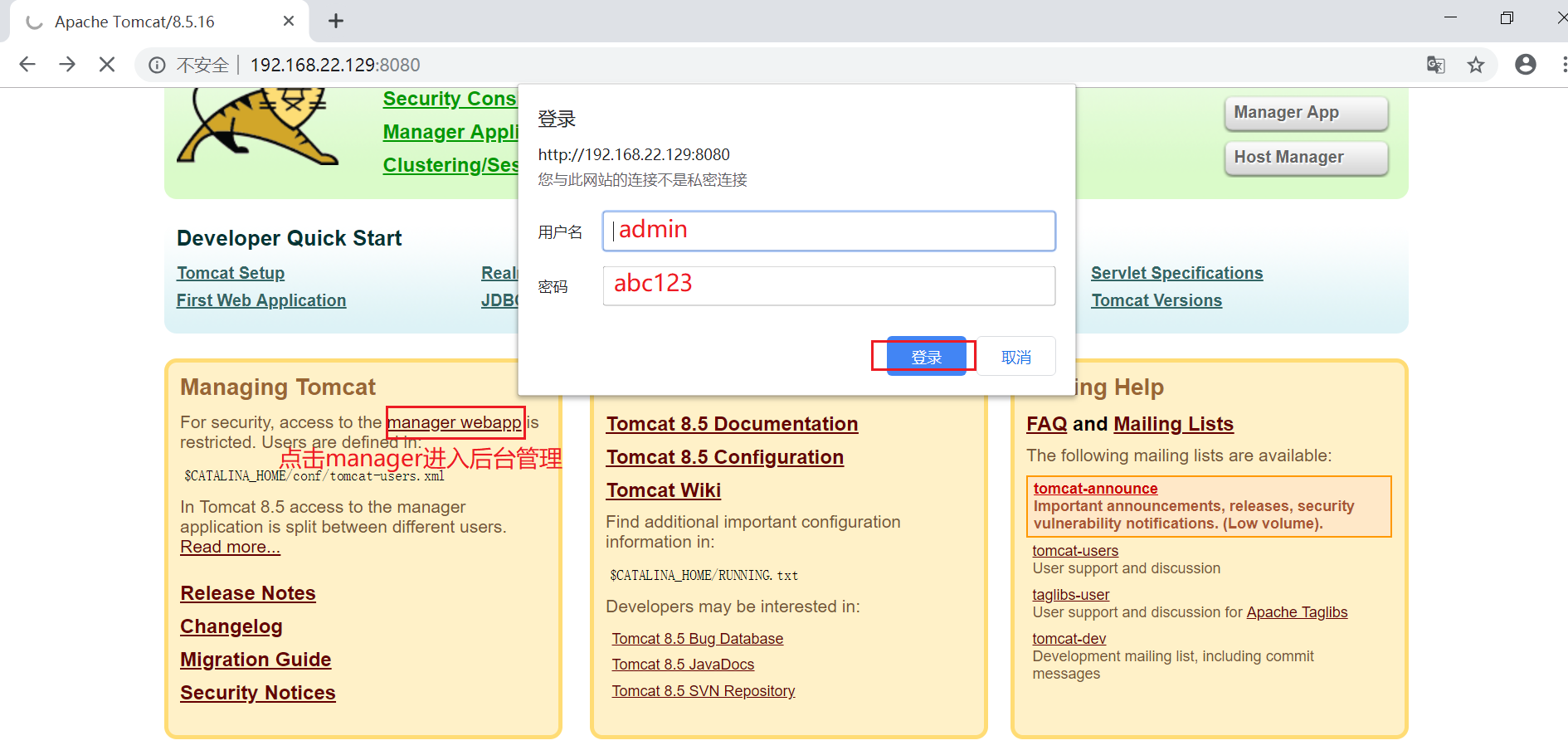Open a new tab with plus button
The image size is (1568, 755).
[x=336, y=21]
